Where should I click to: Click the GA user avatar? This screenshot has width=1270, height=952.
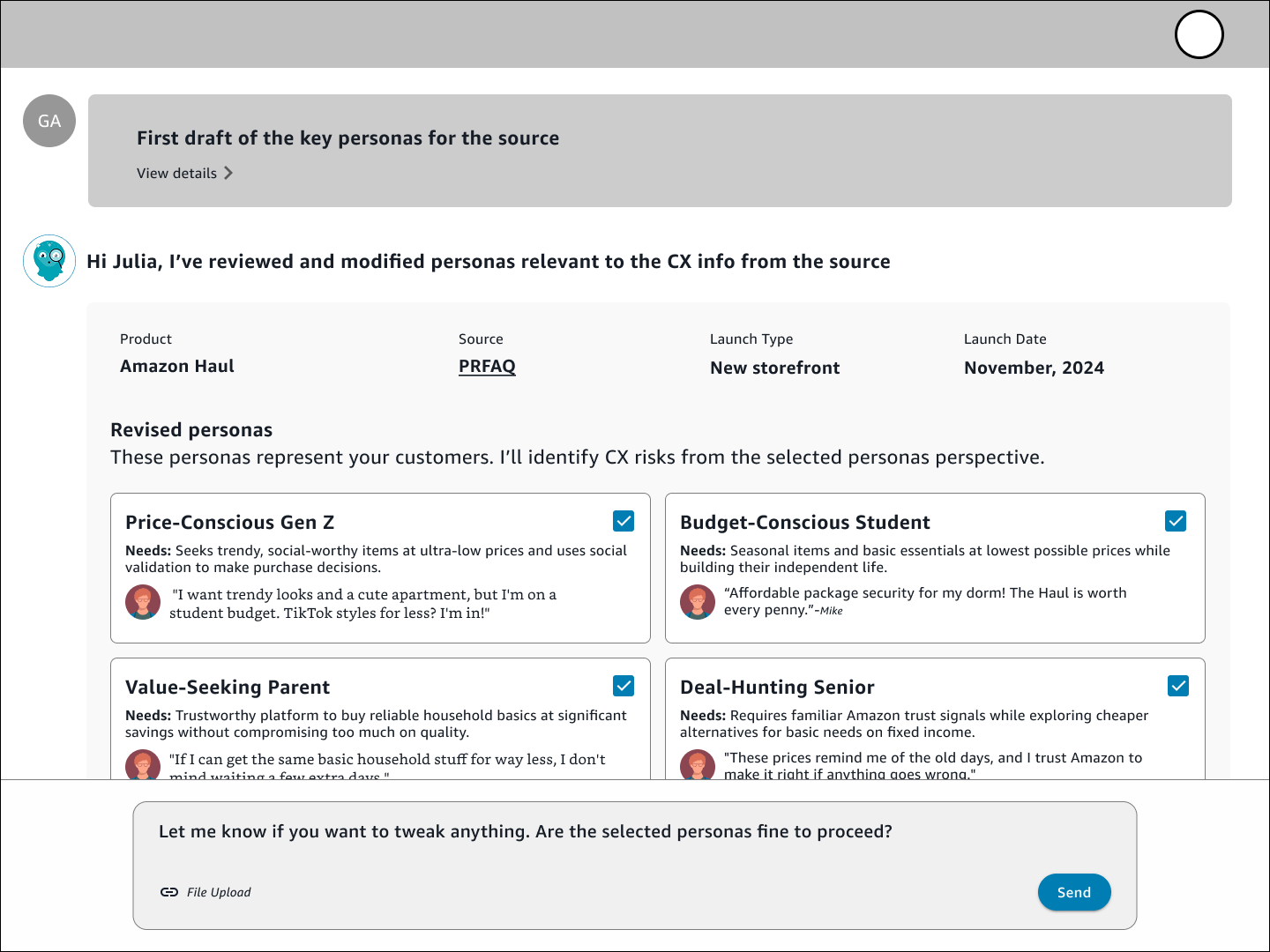pos(49,121)
